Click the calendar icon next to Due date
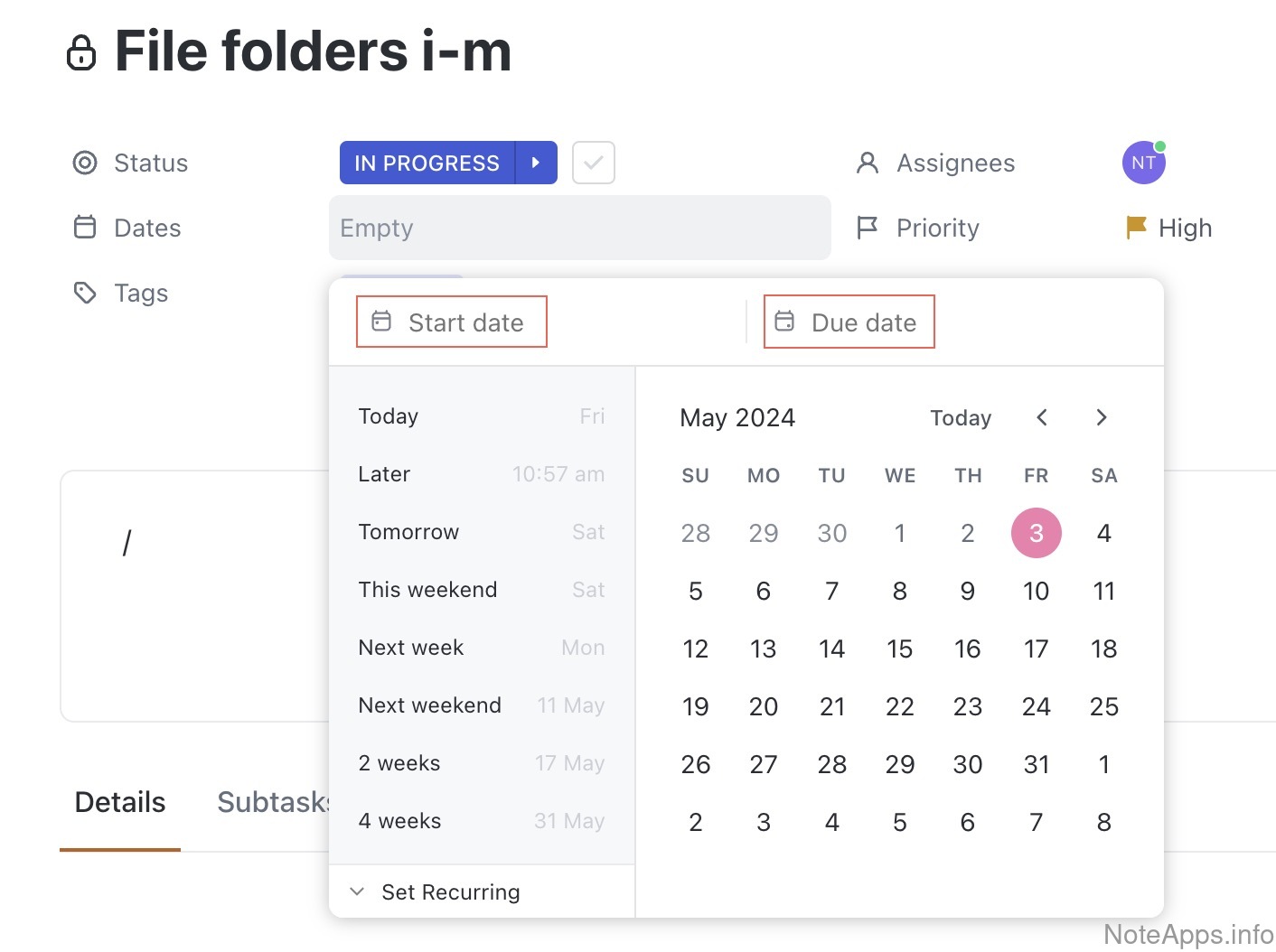The width and height of the screenshot is (1276, 952). coord(784,322)
